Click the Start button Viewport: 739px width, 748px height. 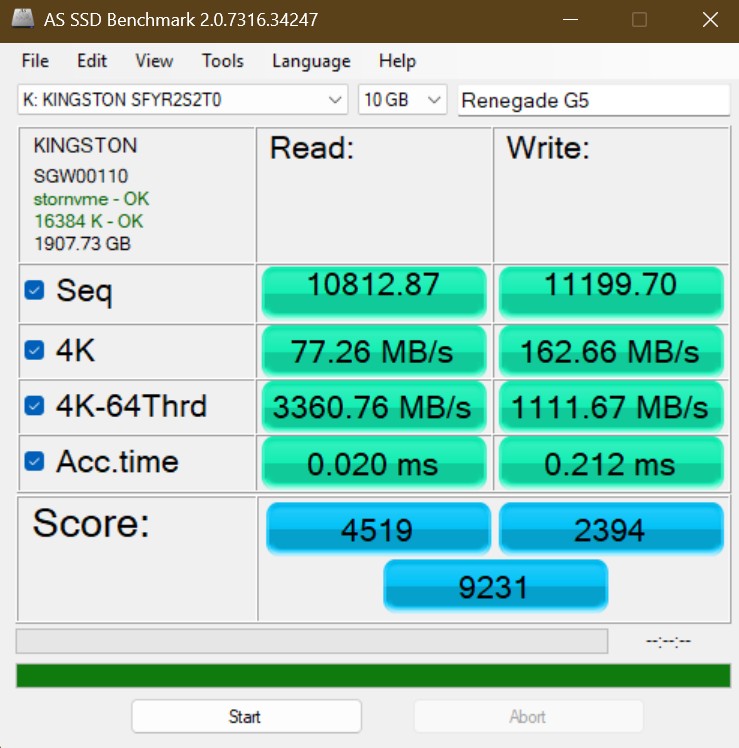coord(246,716)
